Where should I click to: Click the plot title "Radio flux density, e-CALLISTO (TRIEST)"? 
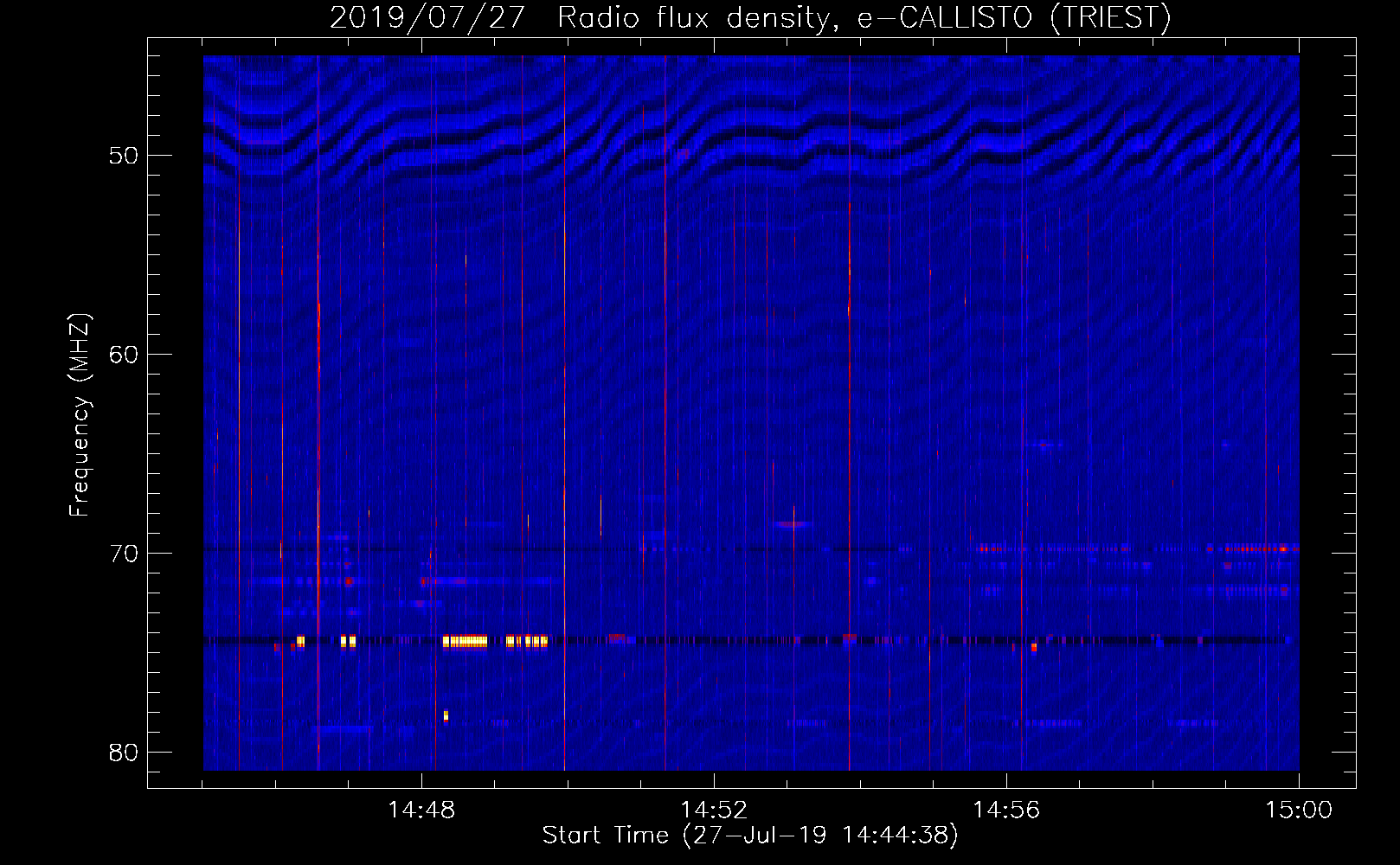click(x=864, y=17)
